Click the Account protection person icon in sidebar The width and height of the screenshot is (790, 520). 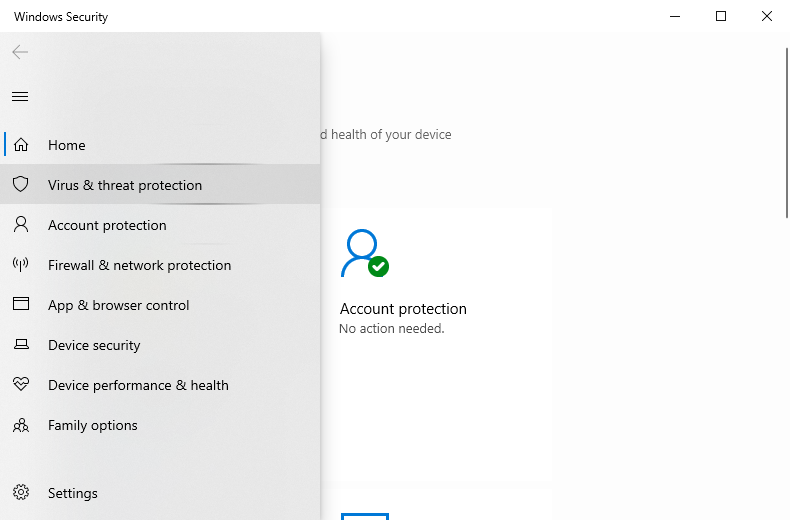tap(21, 224)
